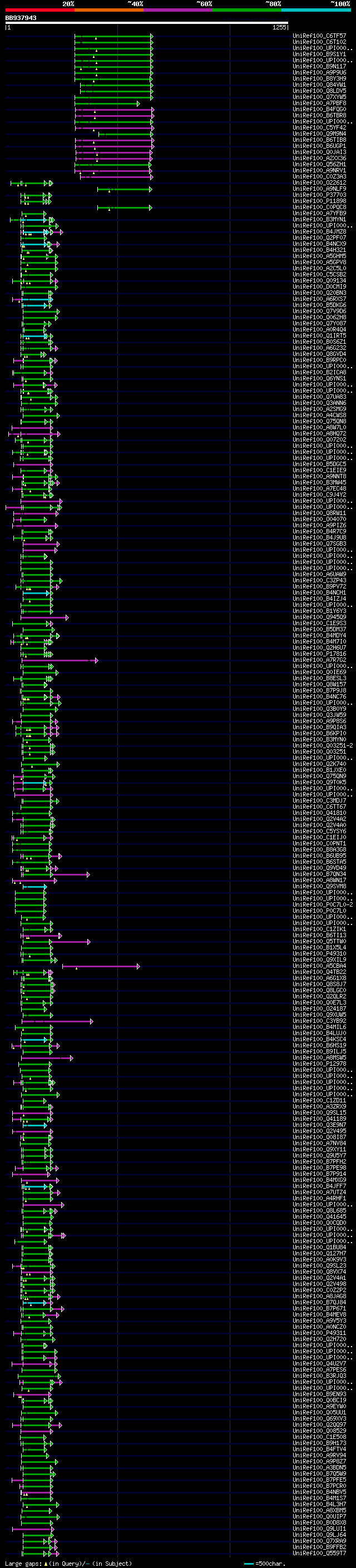Screen dimensions: 356x1568
Task: Select label UniRef100_A2XX36
Action: click(319, 159)
